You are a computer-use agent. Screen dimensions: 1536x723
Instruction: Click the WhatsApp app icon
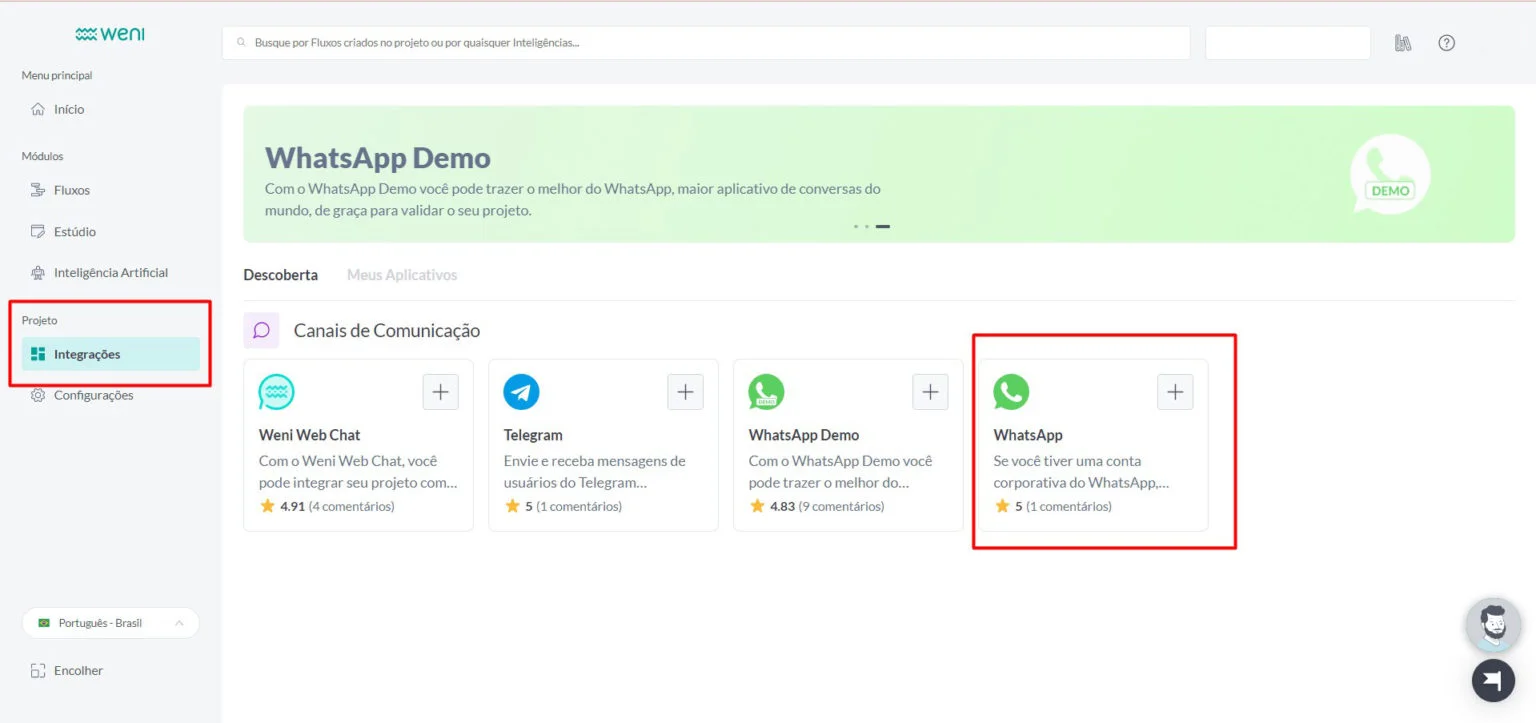[x=1011, y=392]
